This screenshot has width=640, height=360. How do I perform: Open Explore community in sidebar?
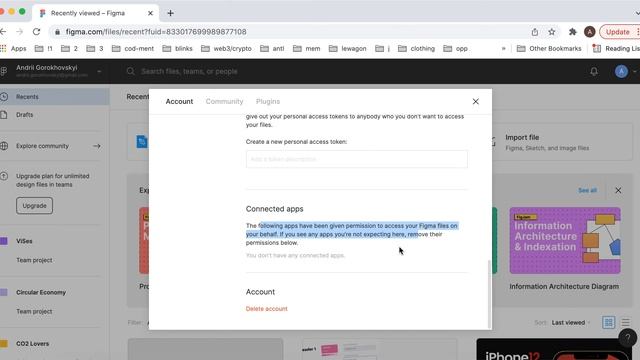pos(42,146)
